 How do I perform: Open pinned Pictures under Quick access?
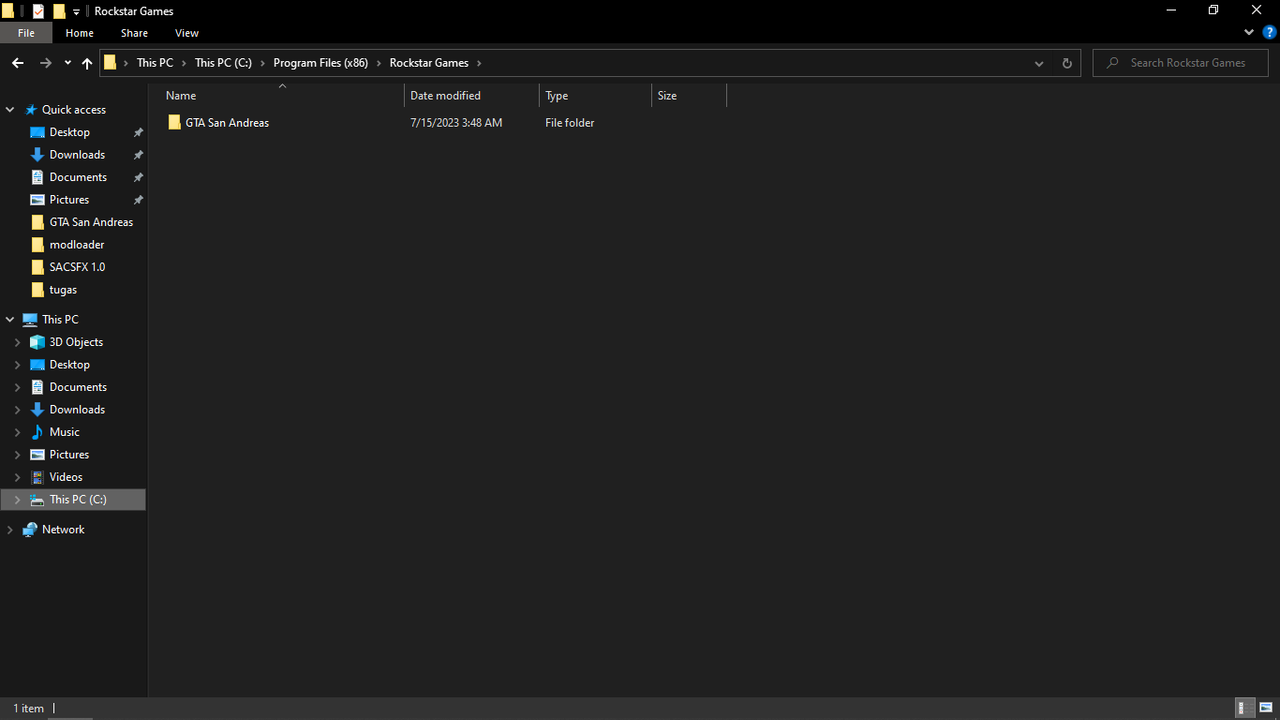[x=69, y=199]
